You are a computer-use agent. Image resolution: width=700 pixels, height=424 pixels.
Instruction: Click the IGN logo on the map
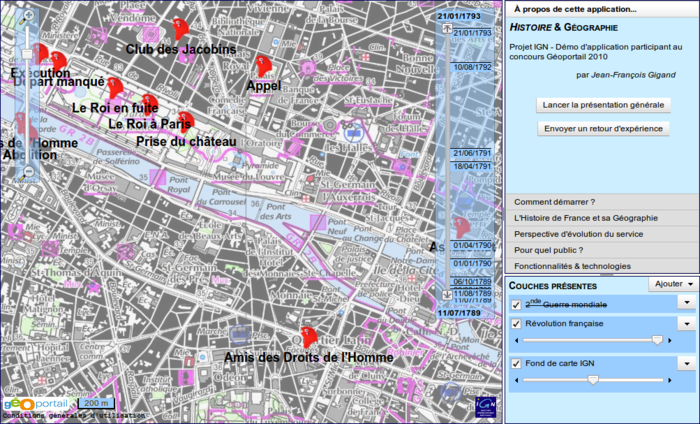485,404
